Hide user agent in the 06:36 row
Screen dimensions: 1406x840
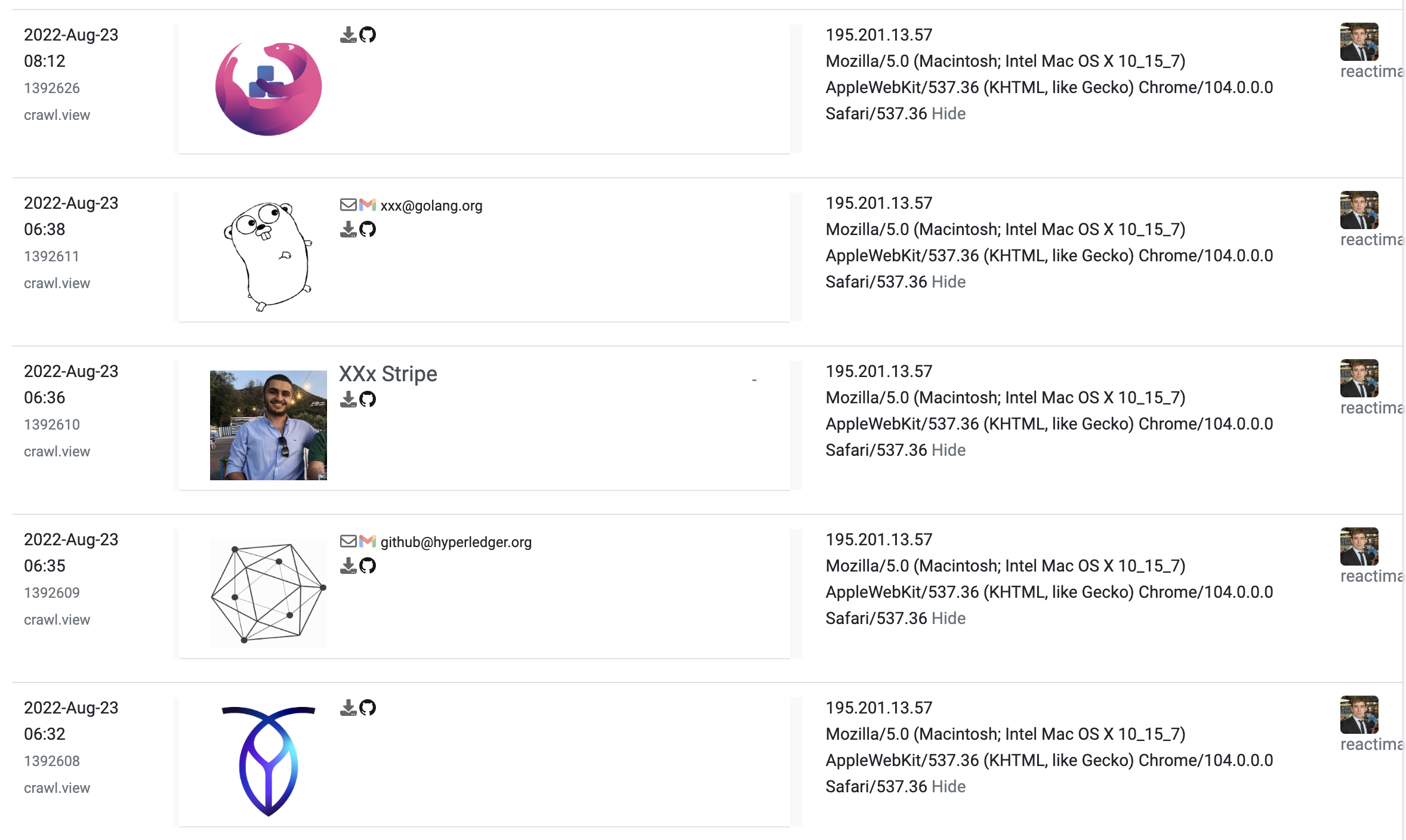948,450
